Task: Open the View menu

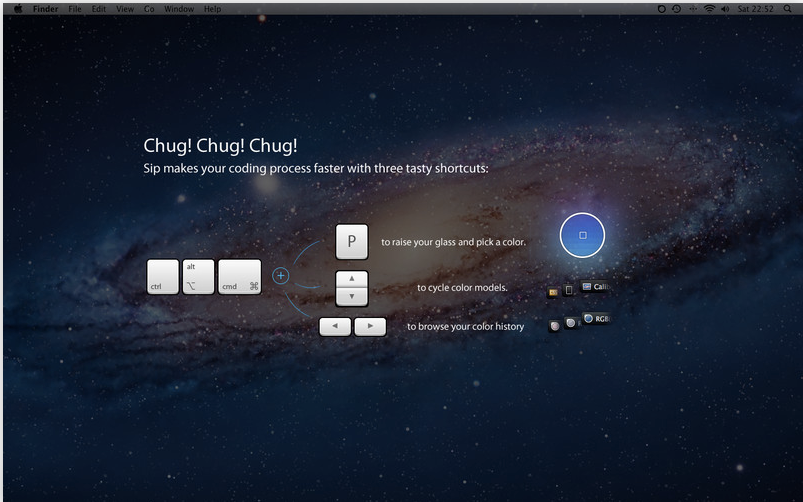Action: point(124,9)
